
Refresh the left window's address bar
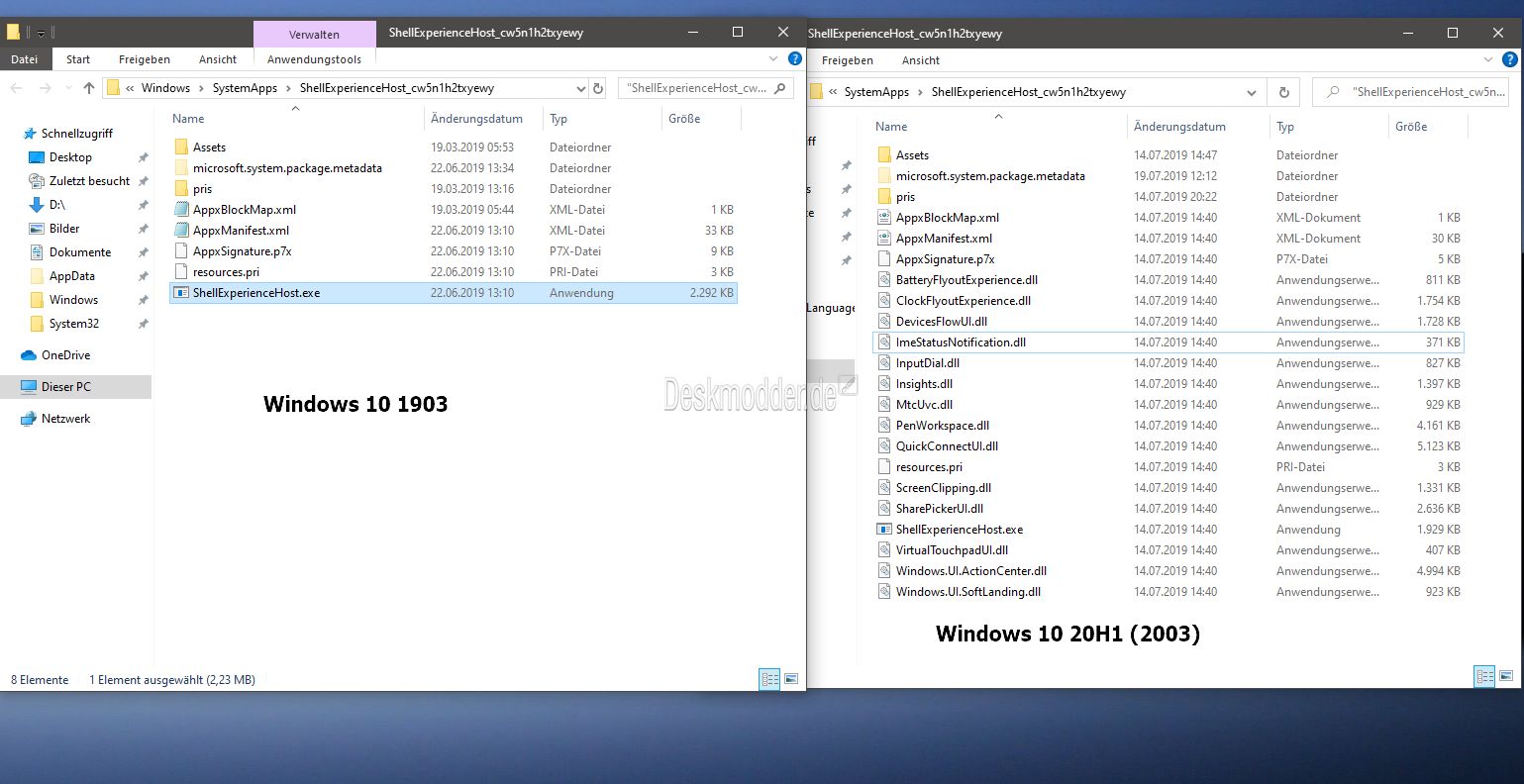point(597,88)
